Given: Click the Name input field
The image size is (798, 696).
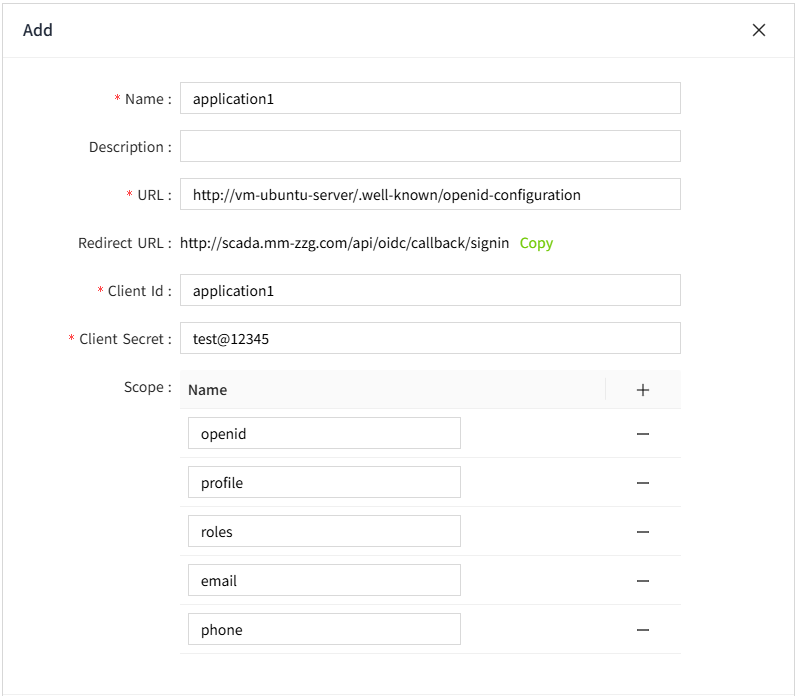Looking at the screenshot, I should [x=430, y=99].
